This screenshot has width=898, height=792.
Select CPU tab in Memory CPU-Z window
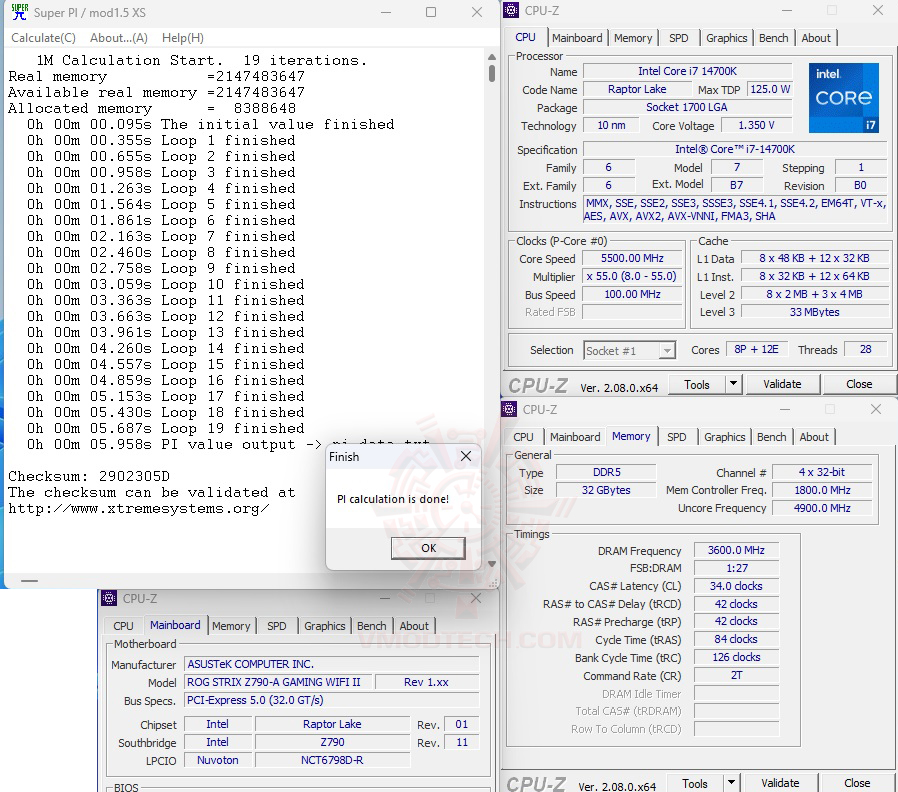click(523, 437)
